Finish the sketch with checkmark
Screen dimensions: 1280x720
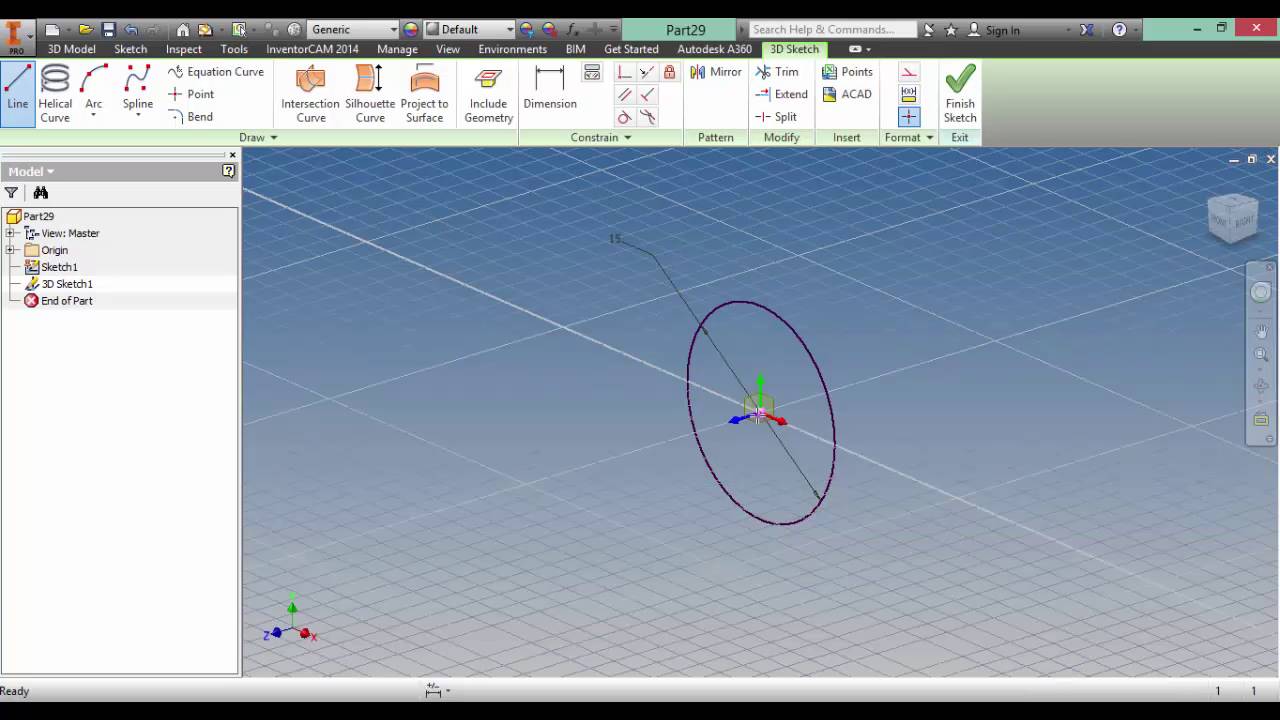(960, 94)
